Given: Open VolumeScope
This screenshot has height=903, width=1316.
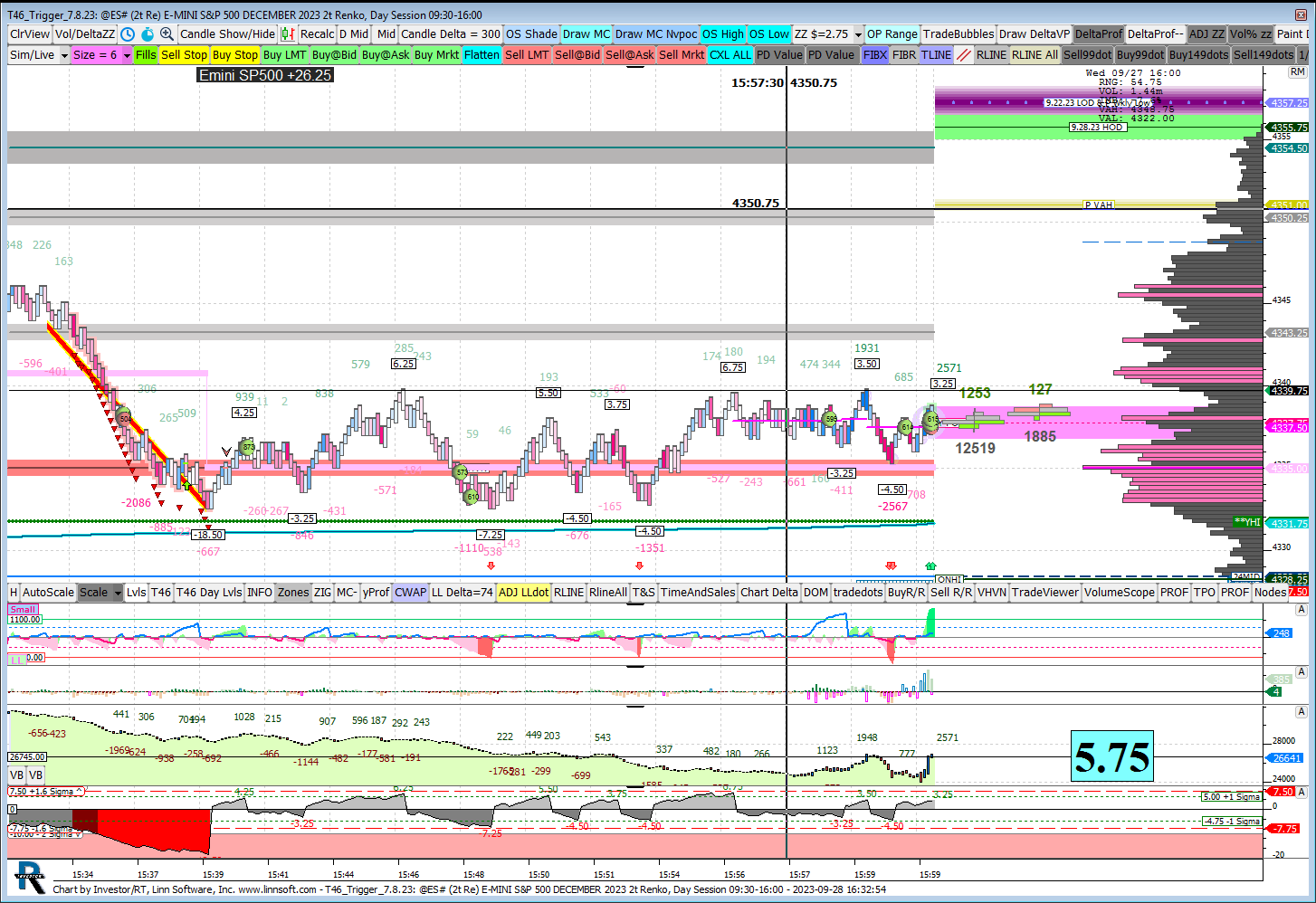Looking at the screenshot, I should tap(1120, 592).
